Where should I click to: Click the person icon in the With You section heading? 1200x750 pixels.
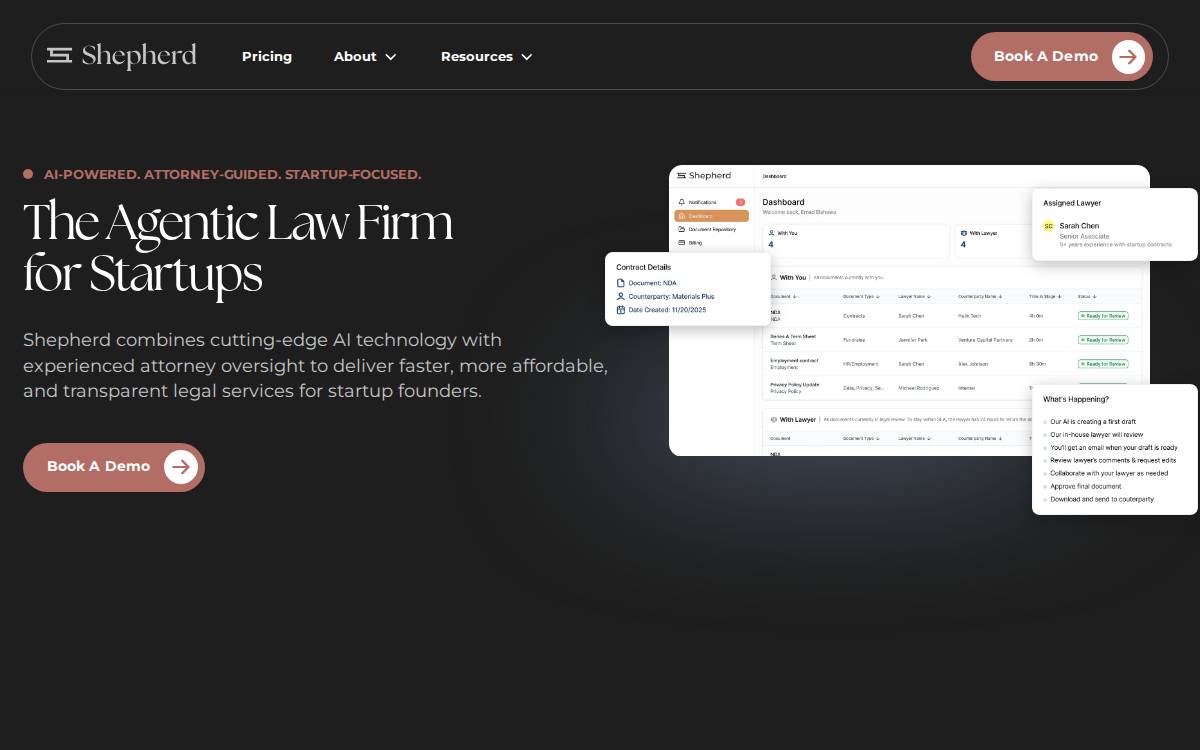[x=774, y=278]
